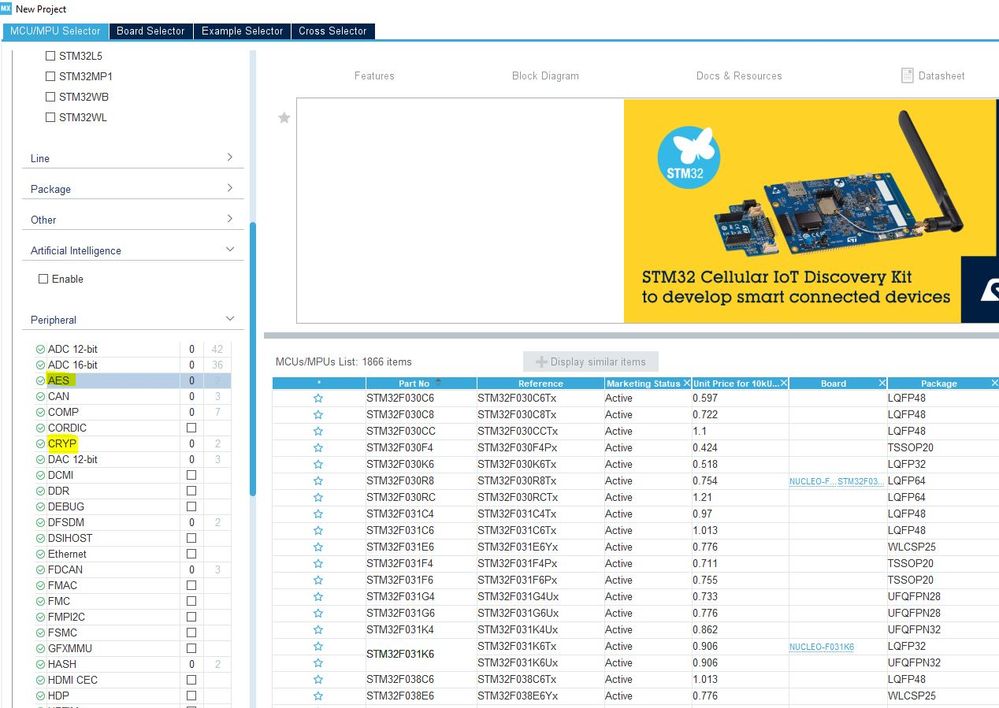Switch to the MCU/MPU Selector tab
The width and height of the screenshot is (999, 708).
pos(55,31)
